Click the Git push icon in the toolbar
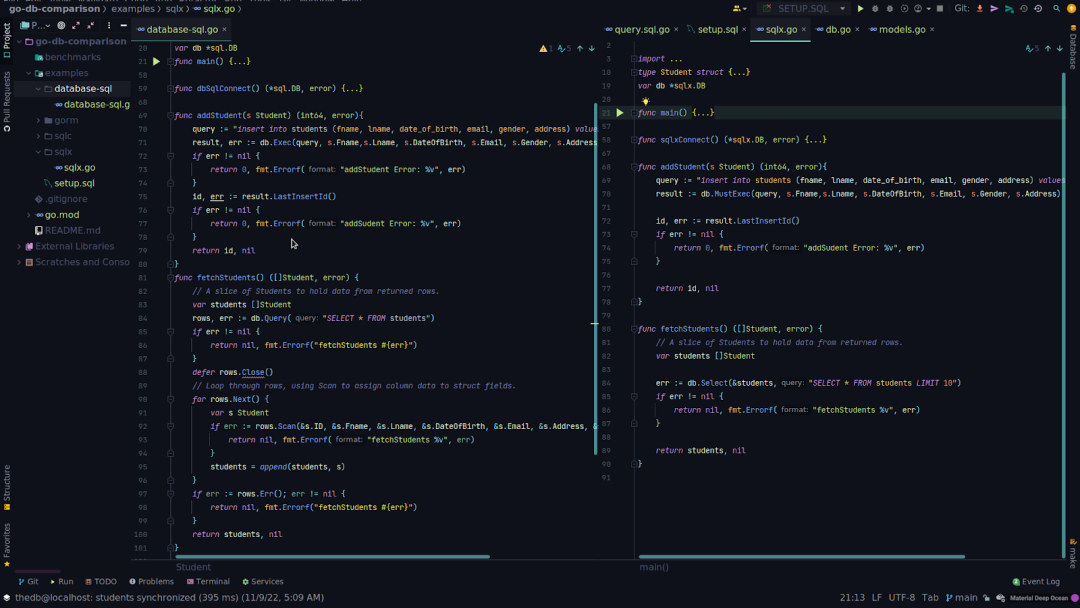 coord(1008,9)
